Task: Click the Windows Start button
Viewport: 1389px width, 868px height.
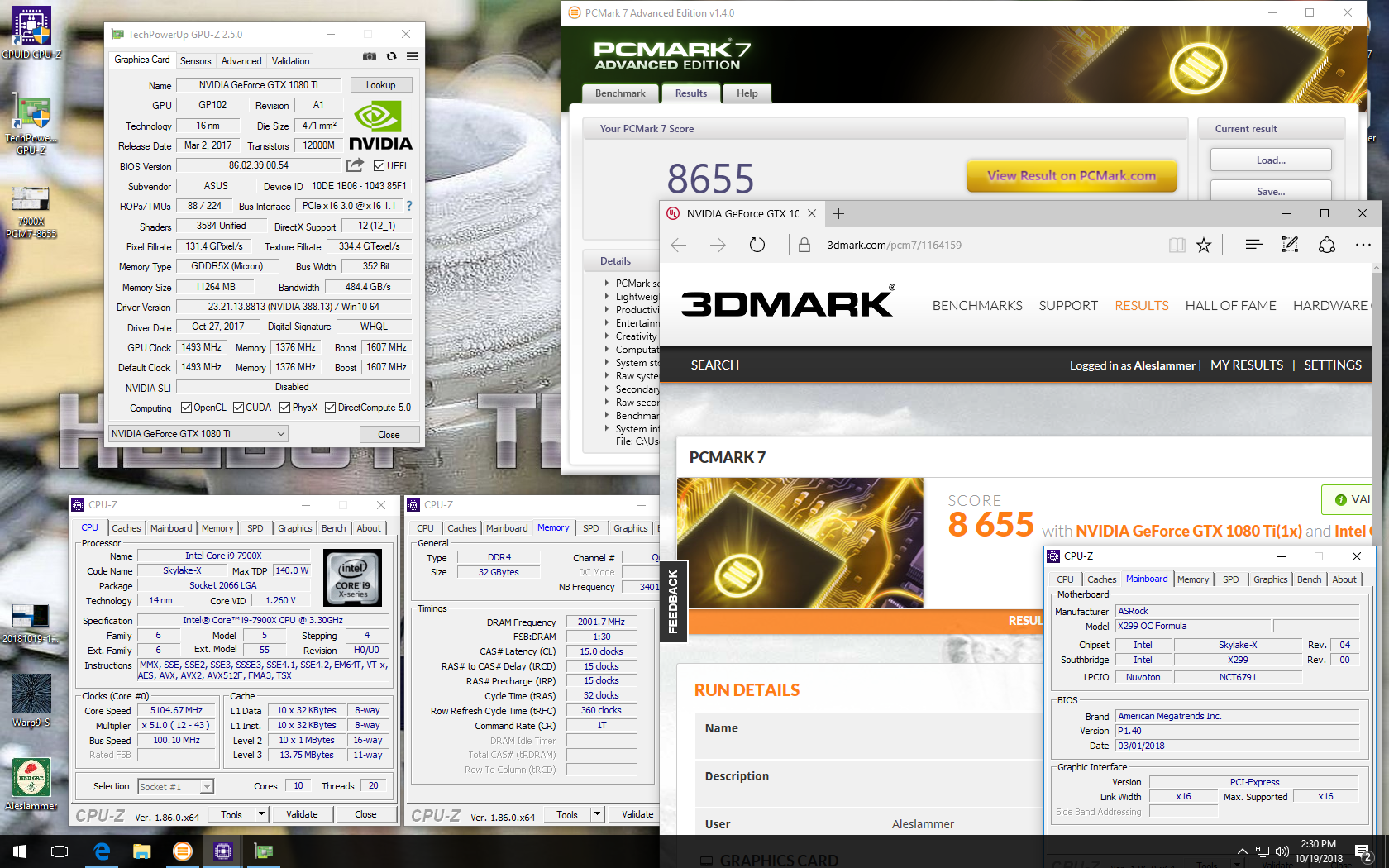Action: pos(20,851)
